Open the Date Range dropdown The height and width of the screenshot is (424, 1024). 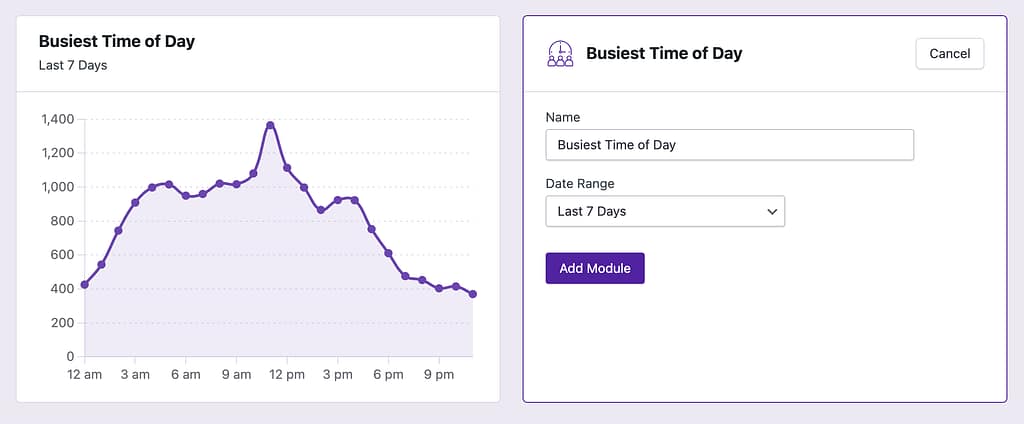(x=665, y=211)
